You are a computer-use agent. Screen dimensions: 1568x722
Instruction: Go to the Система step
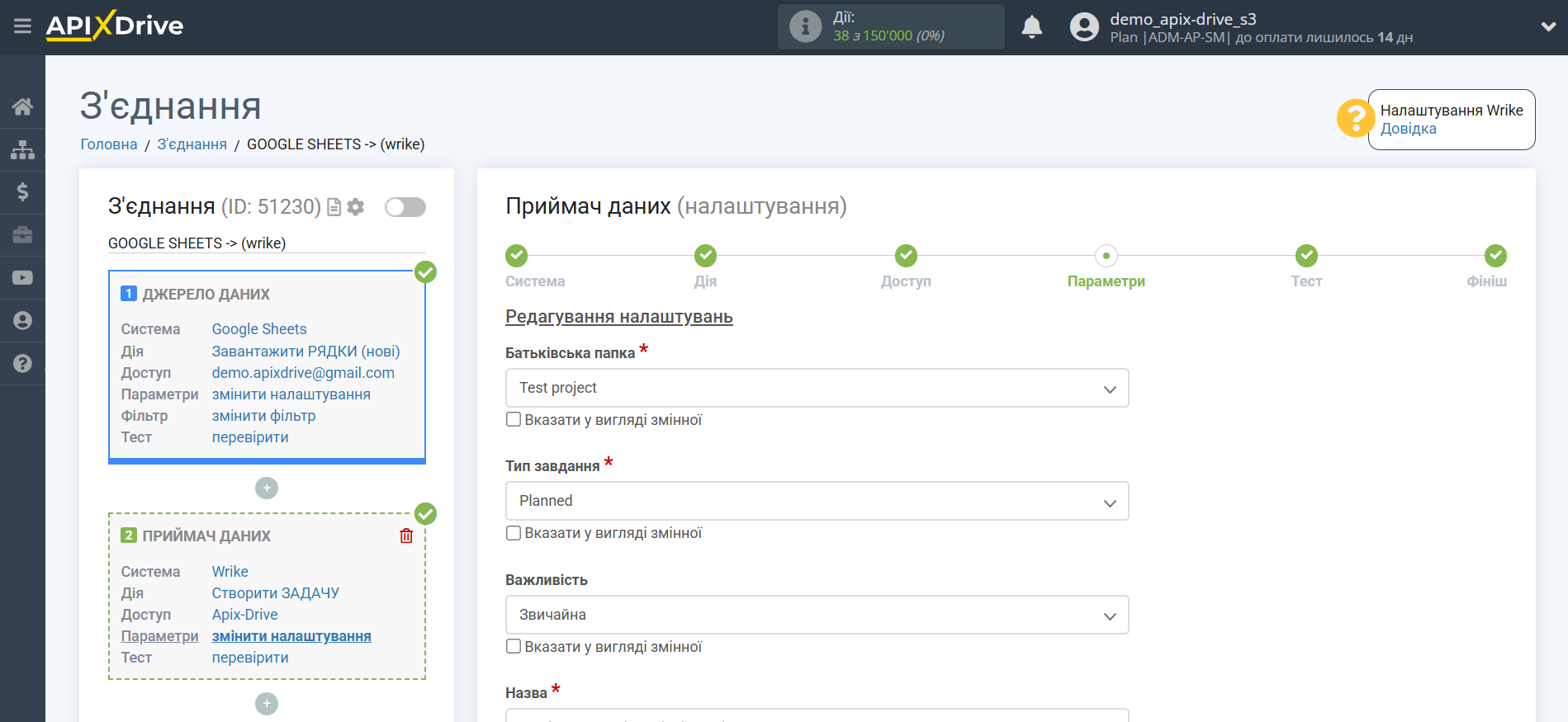[517, 256]
